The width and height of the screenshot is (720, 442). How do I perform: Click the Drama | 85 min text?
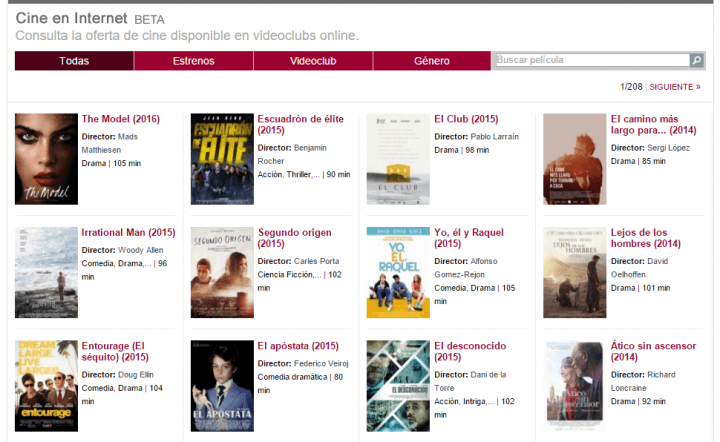(x=638, y=161)
